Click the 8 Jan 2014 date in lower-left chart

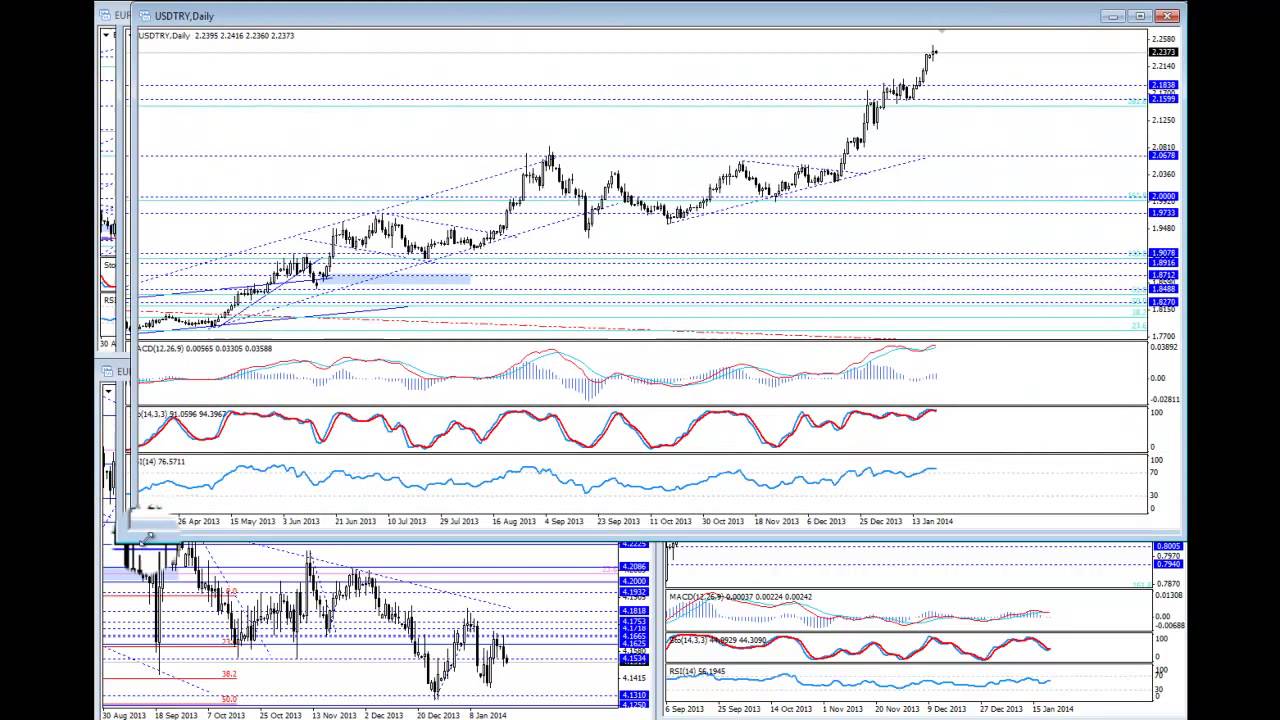coord(486,715)
